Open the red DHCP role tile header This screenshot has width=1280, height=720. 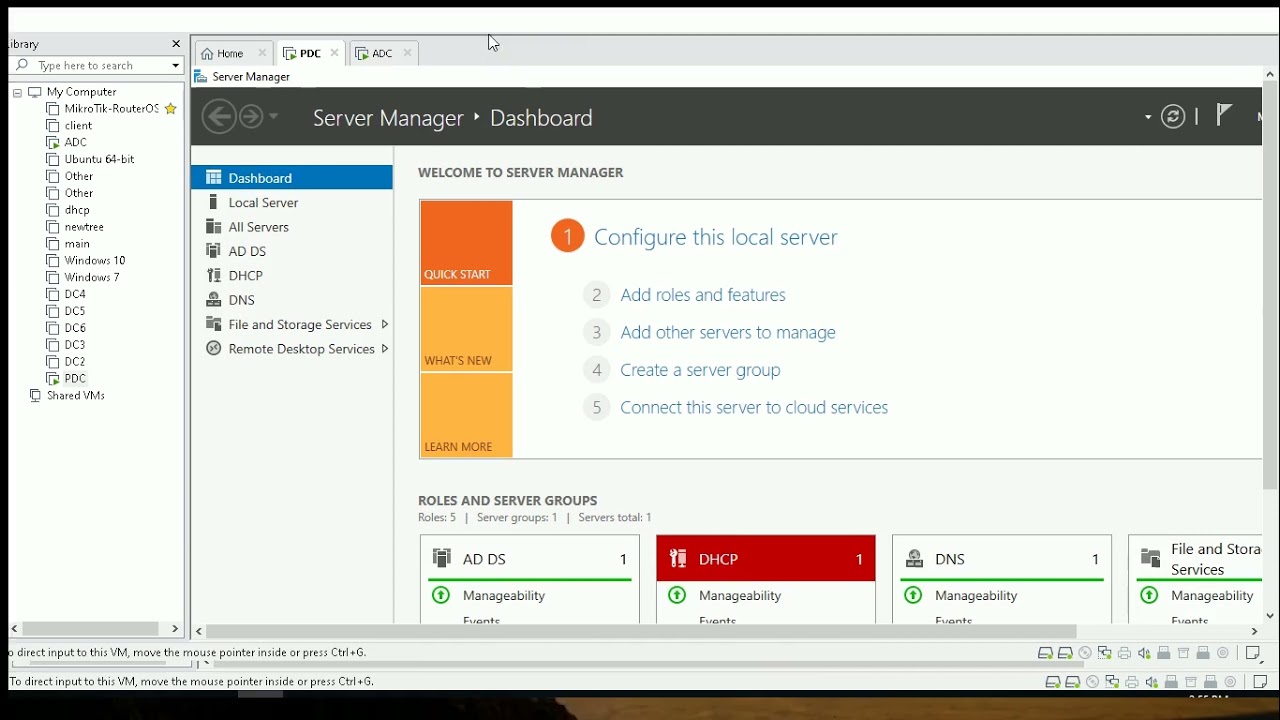coord(766,559)
